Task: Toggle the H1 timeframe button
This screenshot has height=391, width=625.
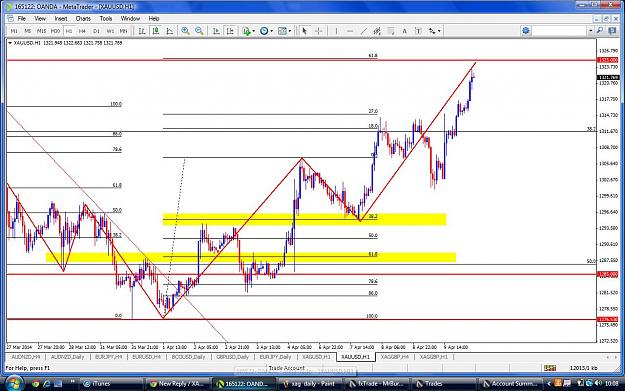Action: click(69, 31)
